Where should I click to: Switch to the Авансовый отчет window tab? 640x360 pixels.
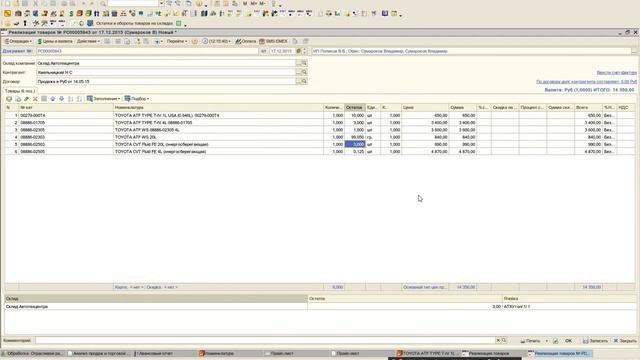pyautogui.click(x=165, y=353)
